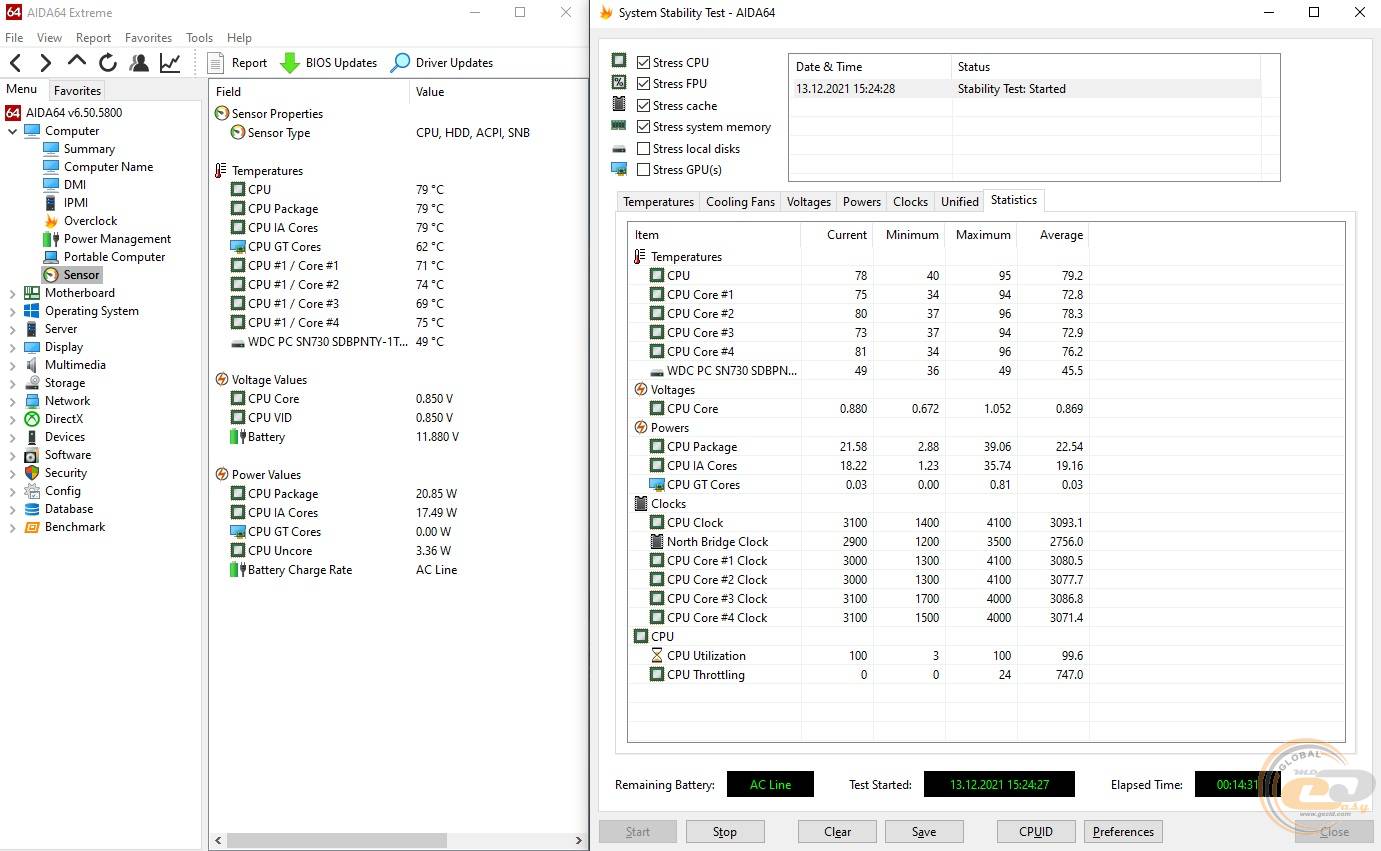Viewport: 1381px width, 851px height.
Task: Open the graph chart toolbar icon
Action: (x=171, y=63)
